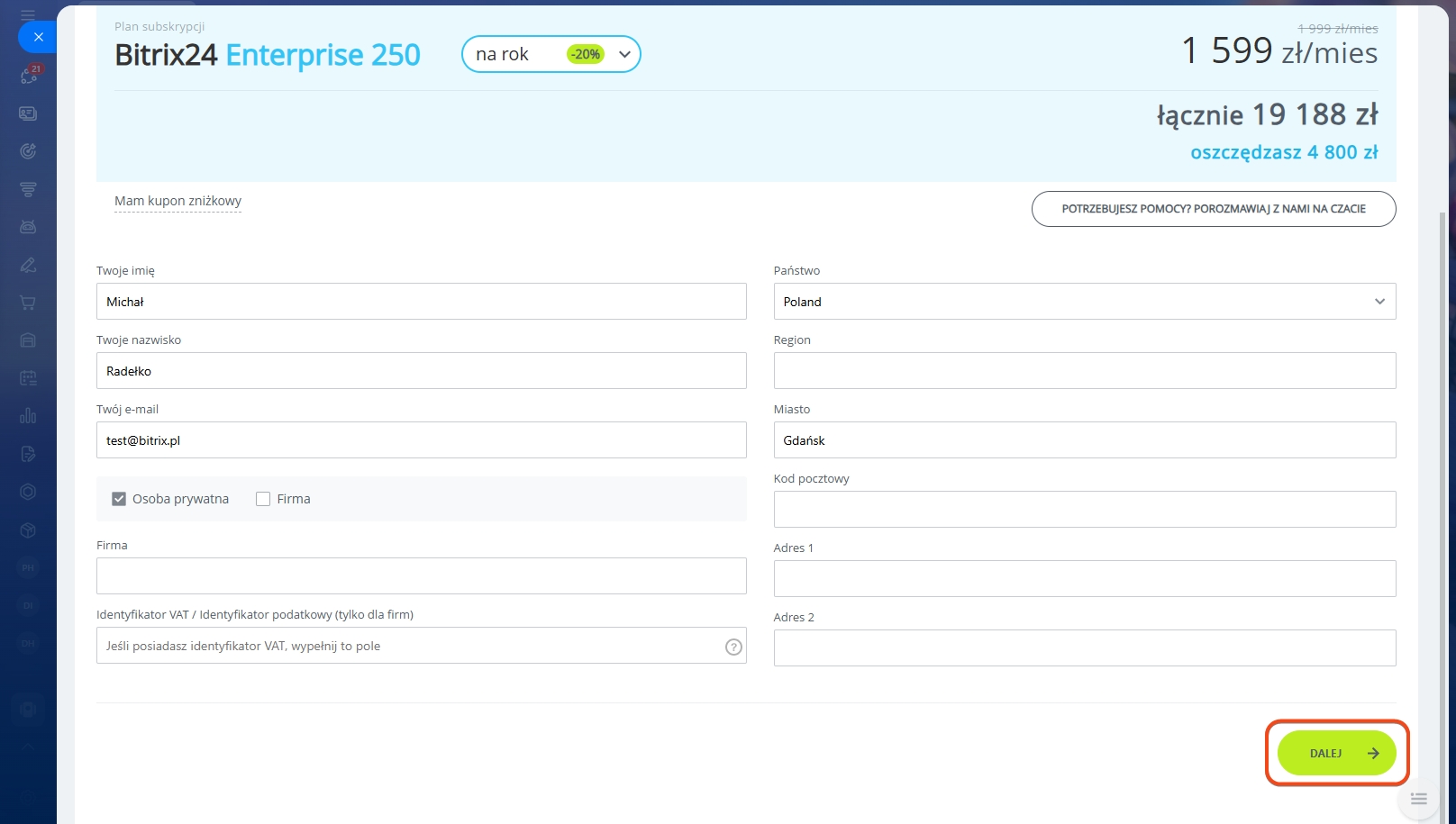The width and height of the screenshot is (1456, 824).
Task: Open the PH round badge in sidebar
Action: 28,567
